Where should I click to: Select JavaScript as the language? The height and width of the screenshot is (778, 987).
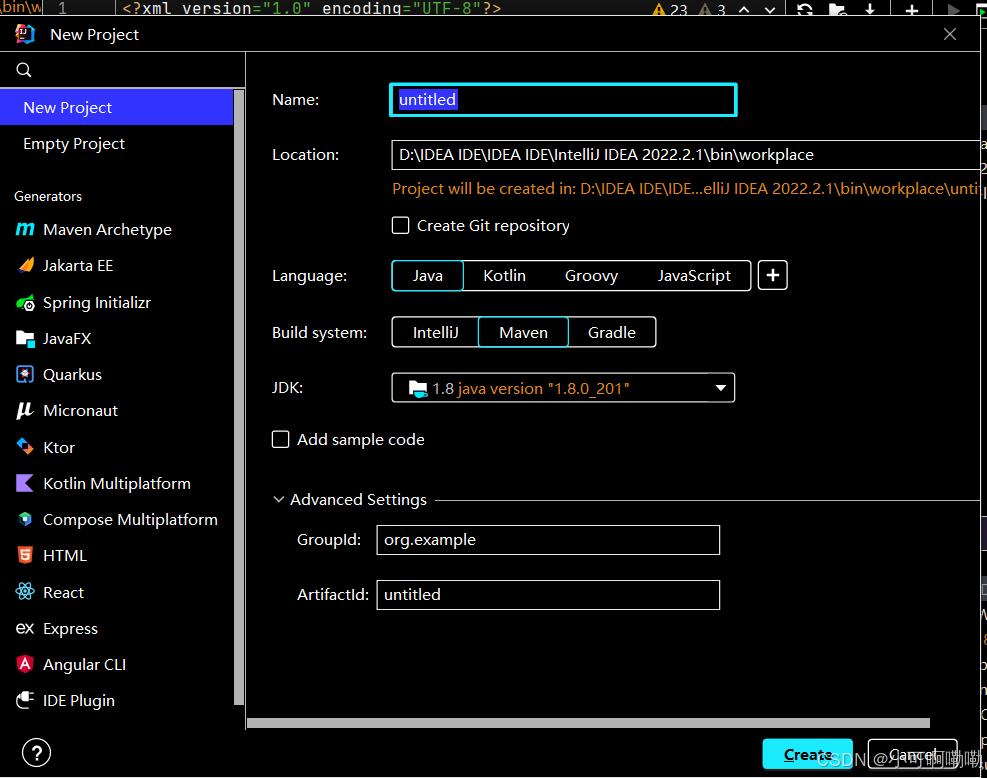694,276
